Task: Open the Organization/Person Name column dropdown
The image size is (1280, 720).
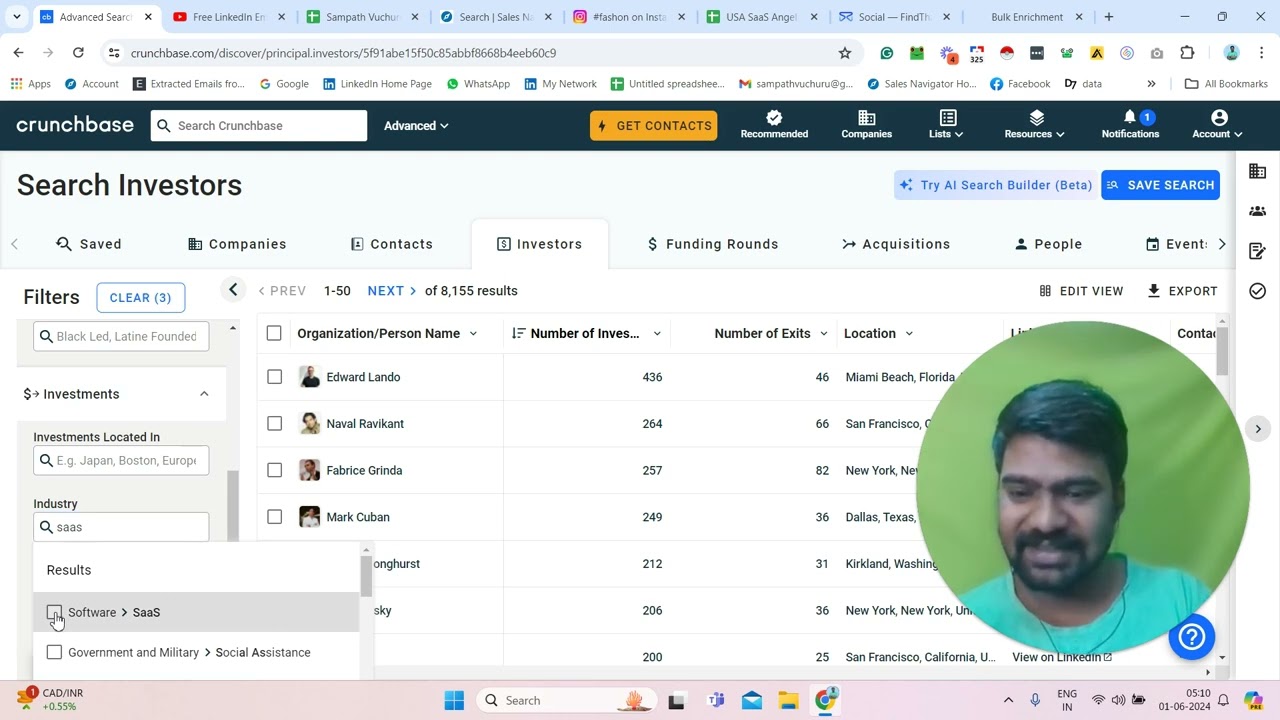Action: 473,334
